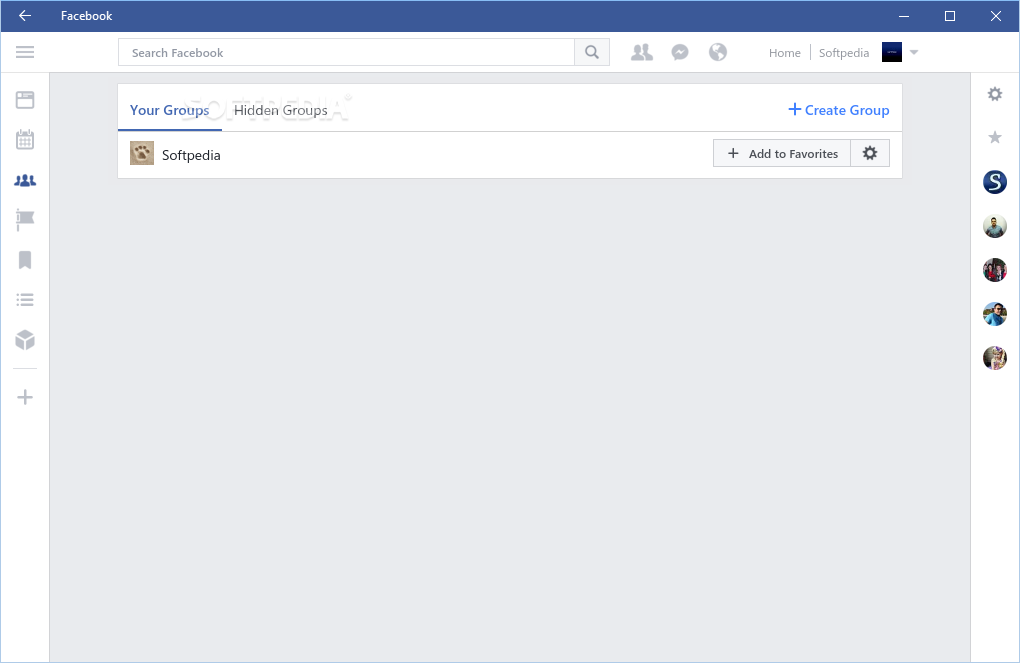Open settings gear in the right sidebar
The image size is (1020, 663).
click(995, 94)
